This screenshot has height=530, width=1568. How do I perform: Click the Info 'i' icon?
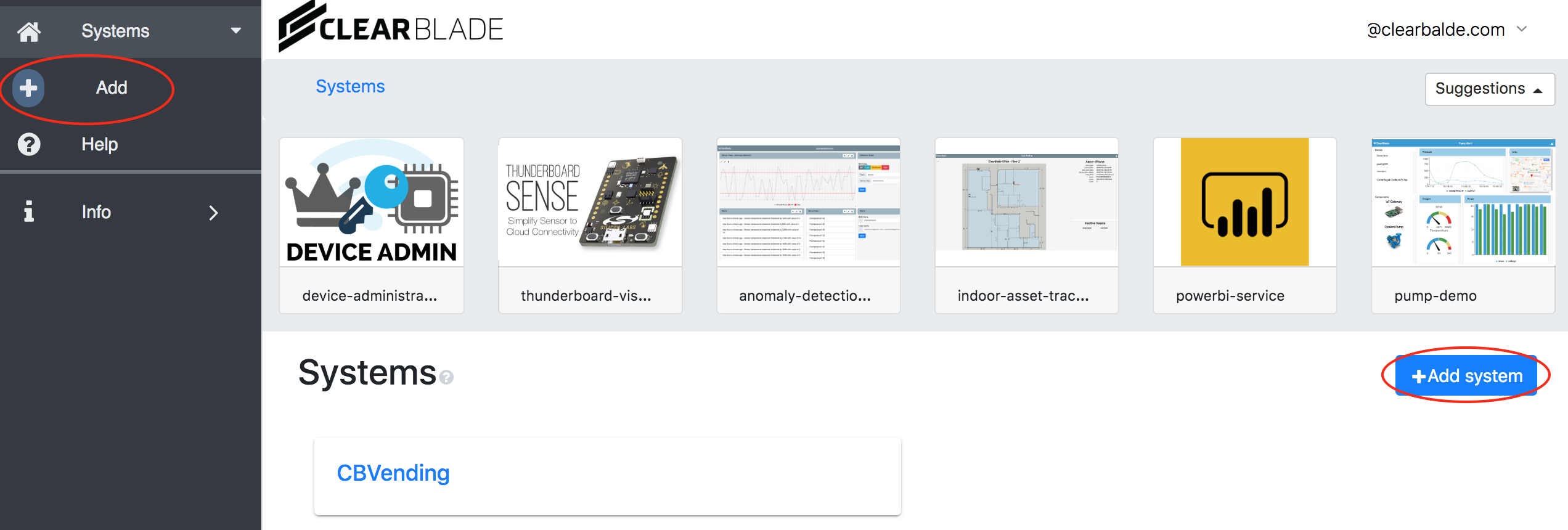click(28, 212)
